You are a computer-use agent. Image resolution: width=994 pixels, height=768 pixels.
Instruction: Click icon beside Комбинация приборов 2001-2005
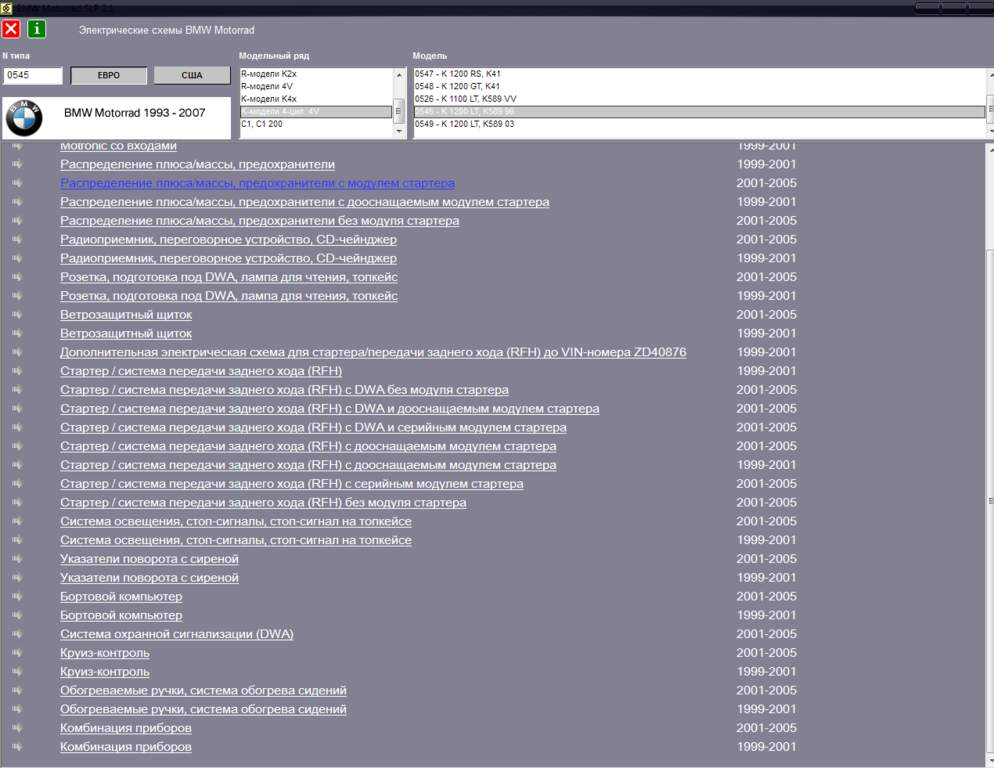click(x=17, y=728)
